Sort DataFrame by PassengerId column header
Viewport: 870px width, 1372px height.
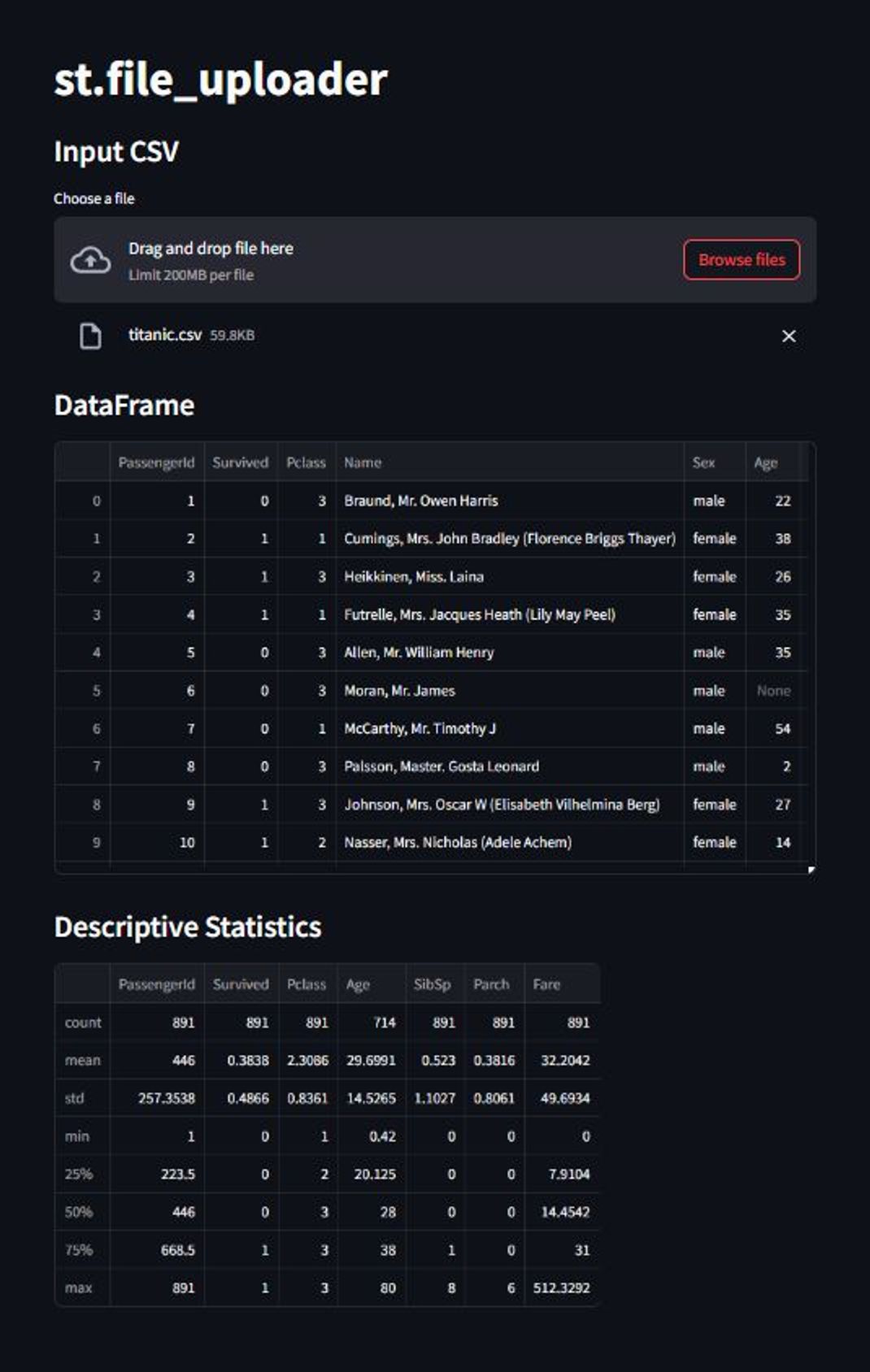(156, 462)
